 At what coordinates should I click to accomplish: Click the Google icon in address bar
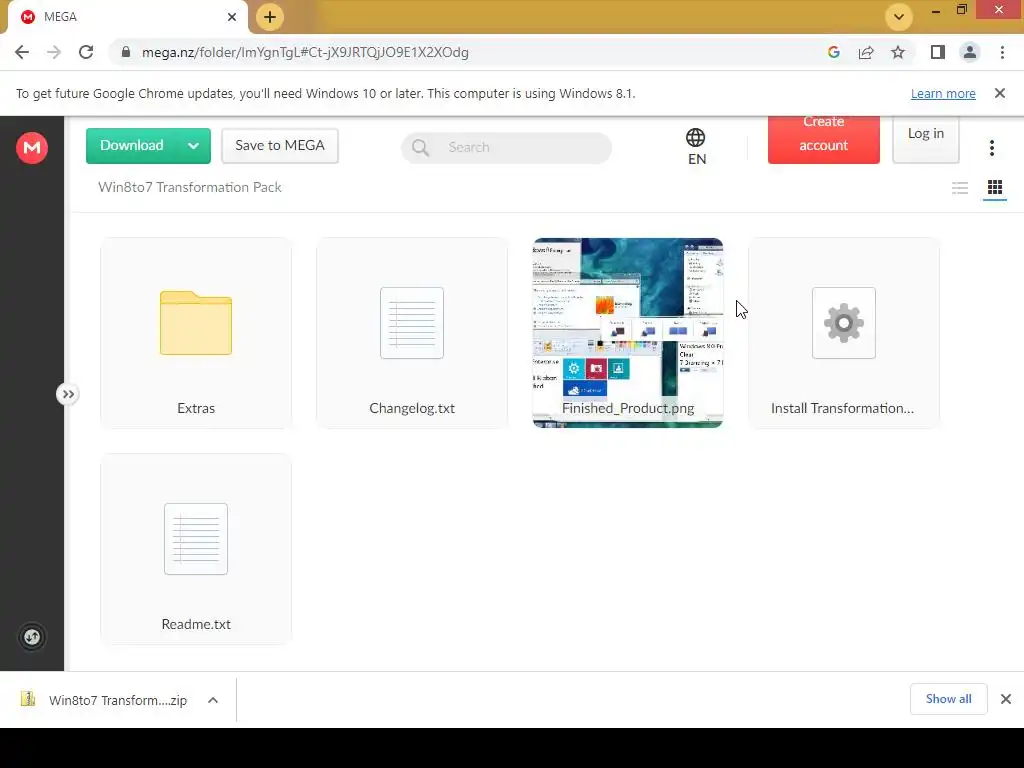(833, 52)
